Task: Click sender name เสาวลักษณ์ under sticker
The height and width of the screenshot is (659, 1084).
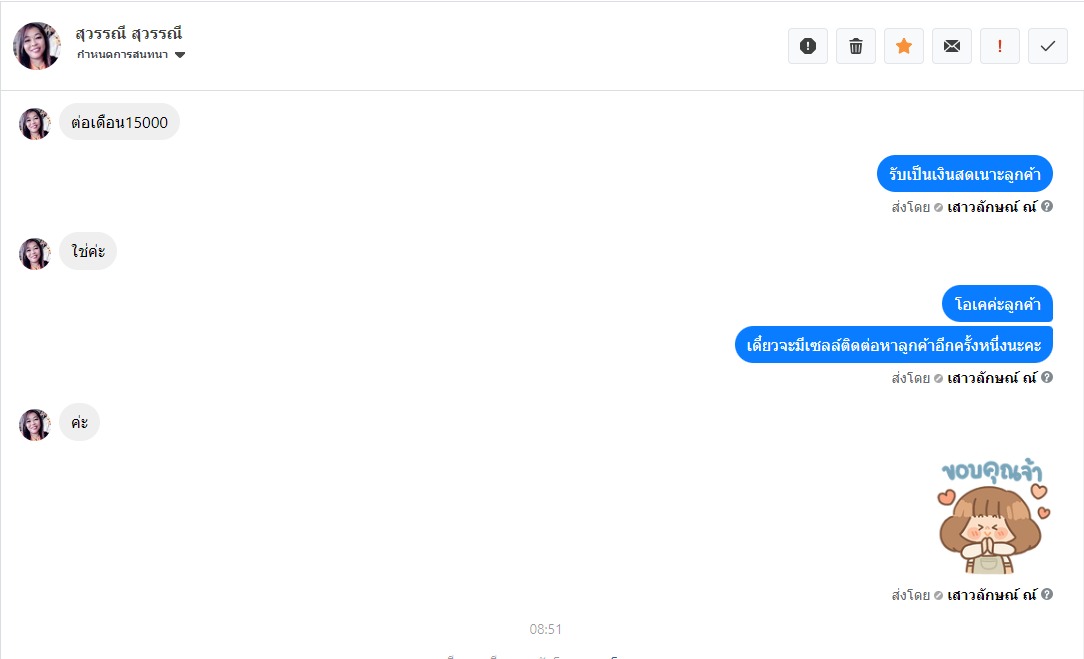Action: click(992, 595)
